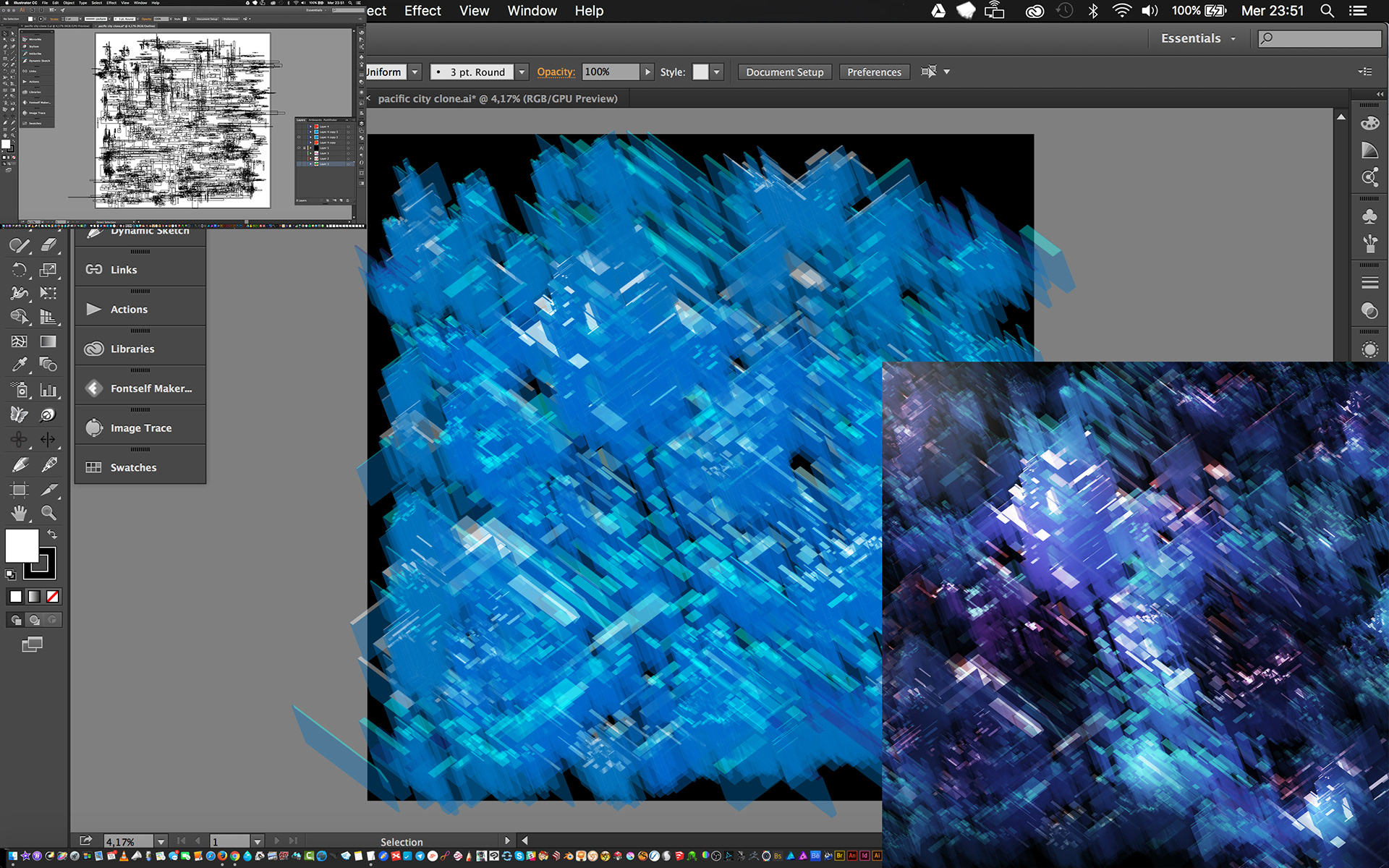The width and height of the screenshot is (1389, 868).
Task: Select the Free Transform tool
Action: (48, 293)
